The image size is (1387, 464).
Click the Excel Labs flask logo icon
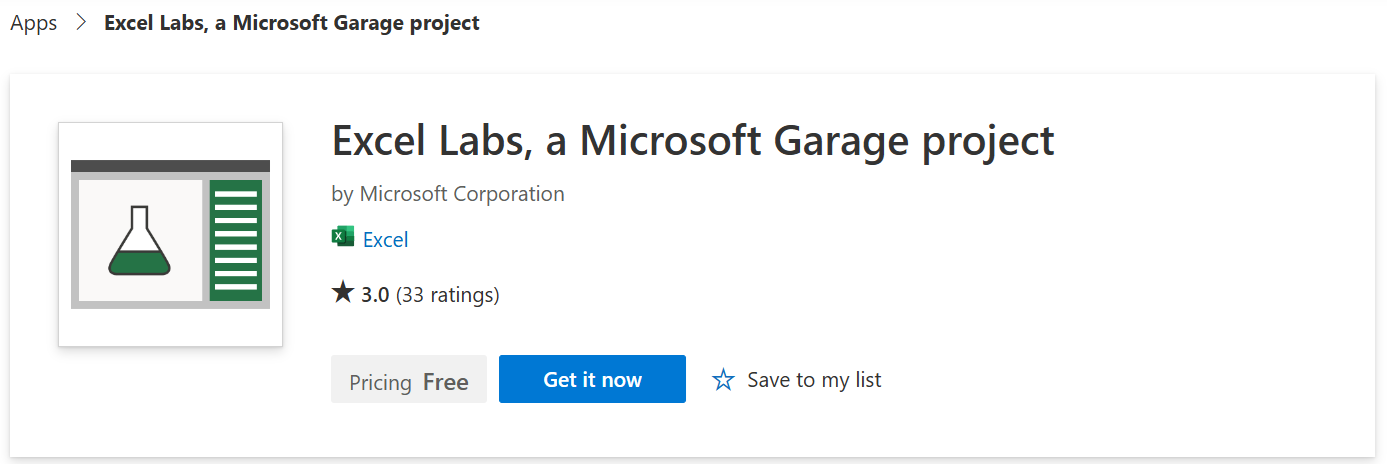click(x=140, y=241)
